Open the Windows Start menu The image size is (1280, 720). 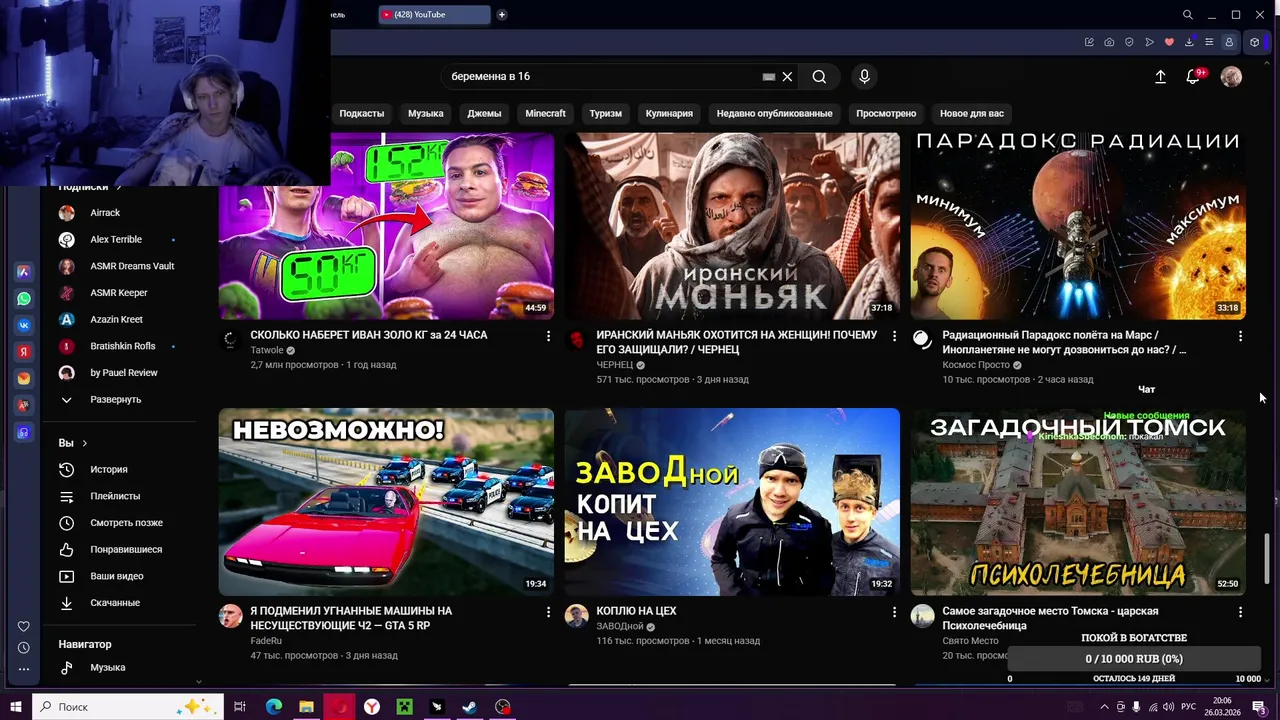point(15,707)
